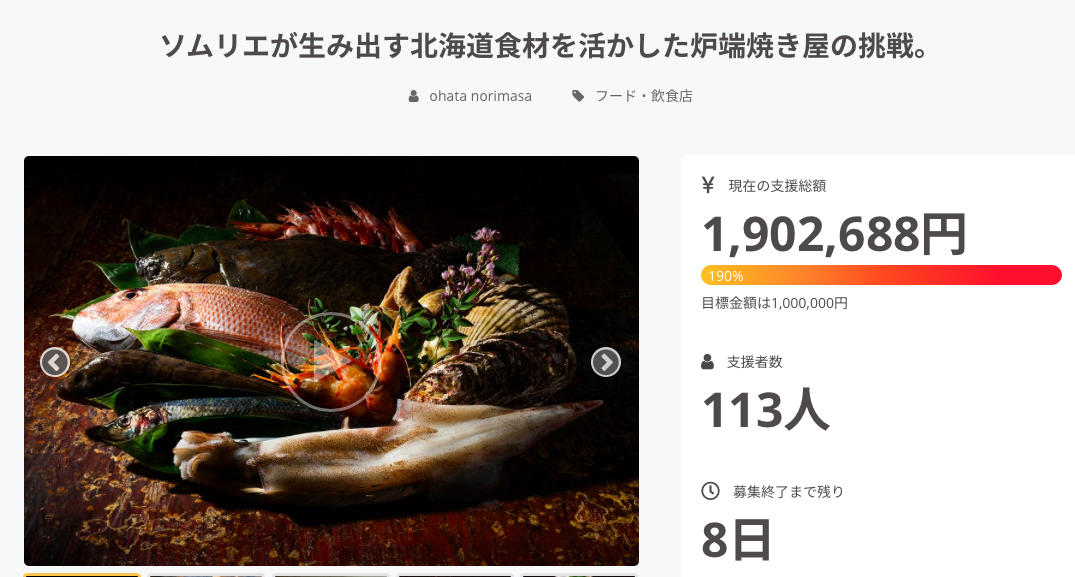Click the yen icon beside 現在の支援総額
Viewport: 1075px width, 577px height.
pyautogui.click(x=708, y=185)
